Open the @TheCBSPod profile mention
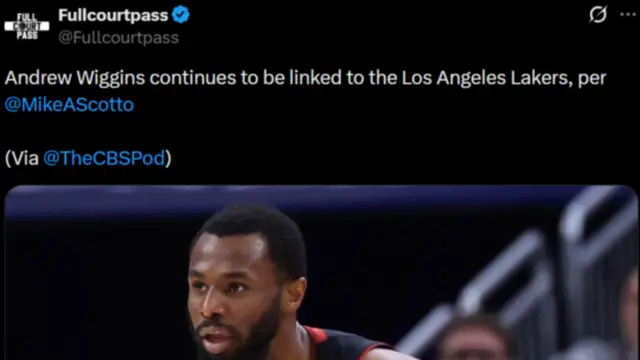Viewport: 640px width, 360px height. 104,158
